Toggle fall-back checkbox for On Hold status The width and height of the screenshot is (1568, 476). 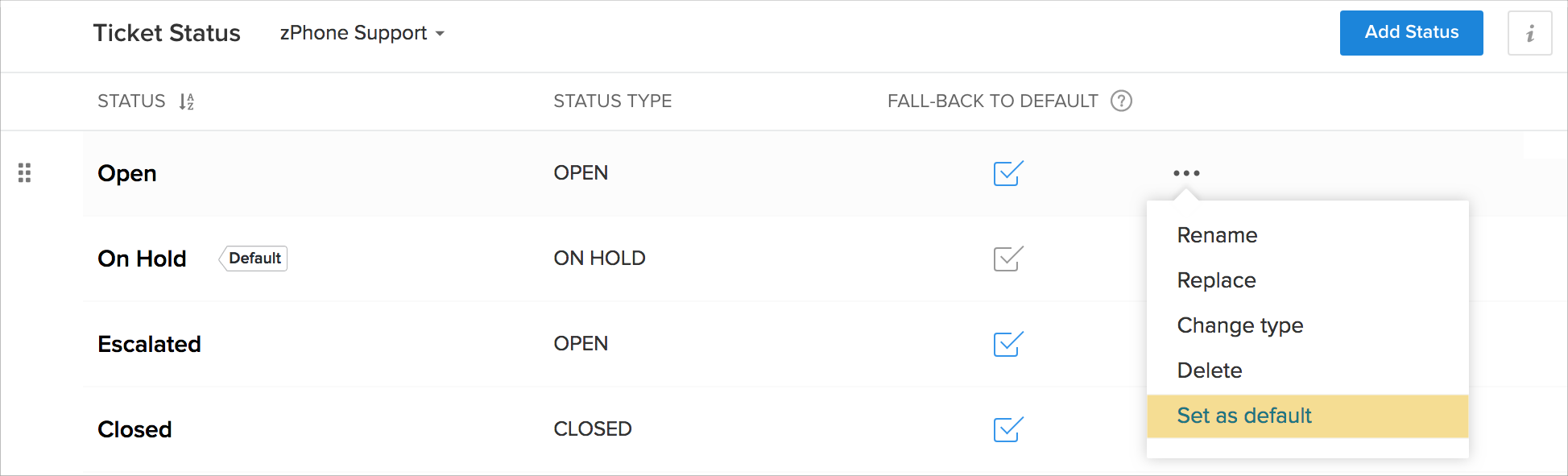(x=1007, y=259)
